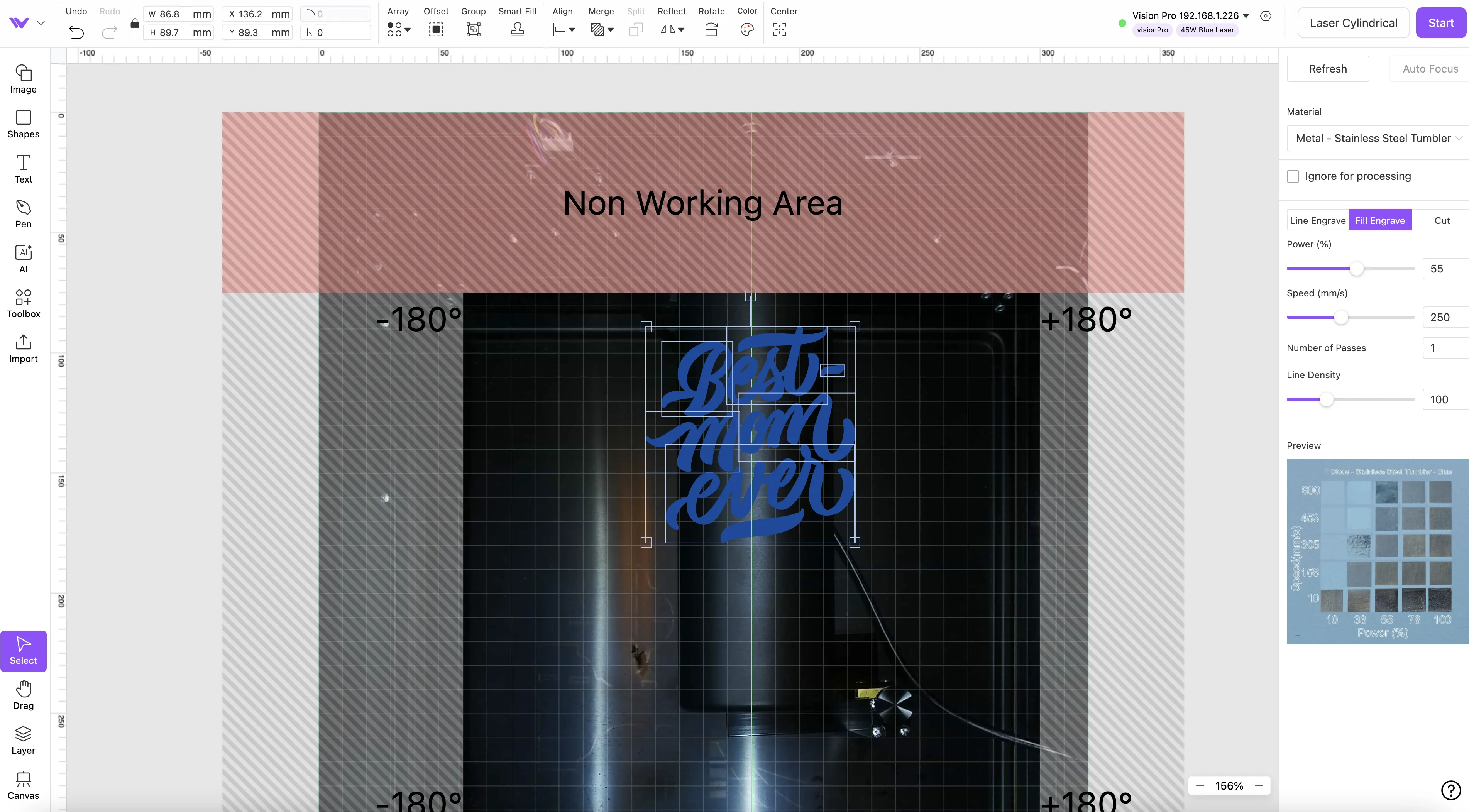Check the Ignore for processing box

point(1293,176)
